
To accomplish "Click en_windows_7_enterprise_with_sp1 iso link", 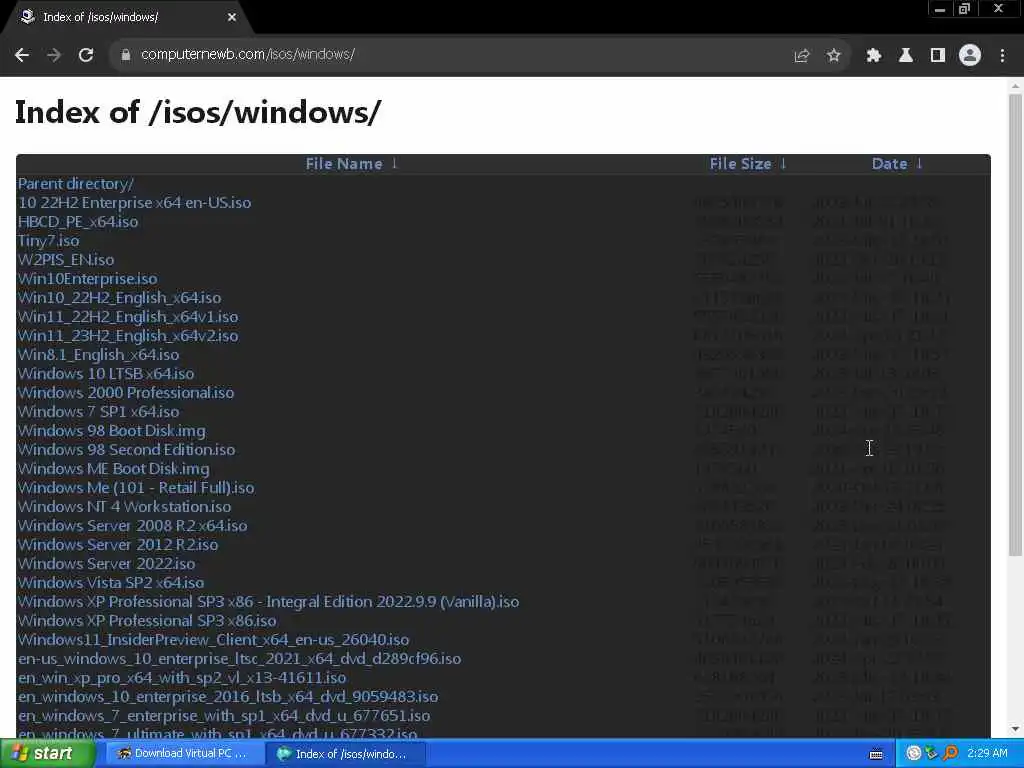I will tap(224, 716).
